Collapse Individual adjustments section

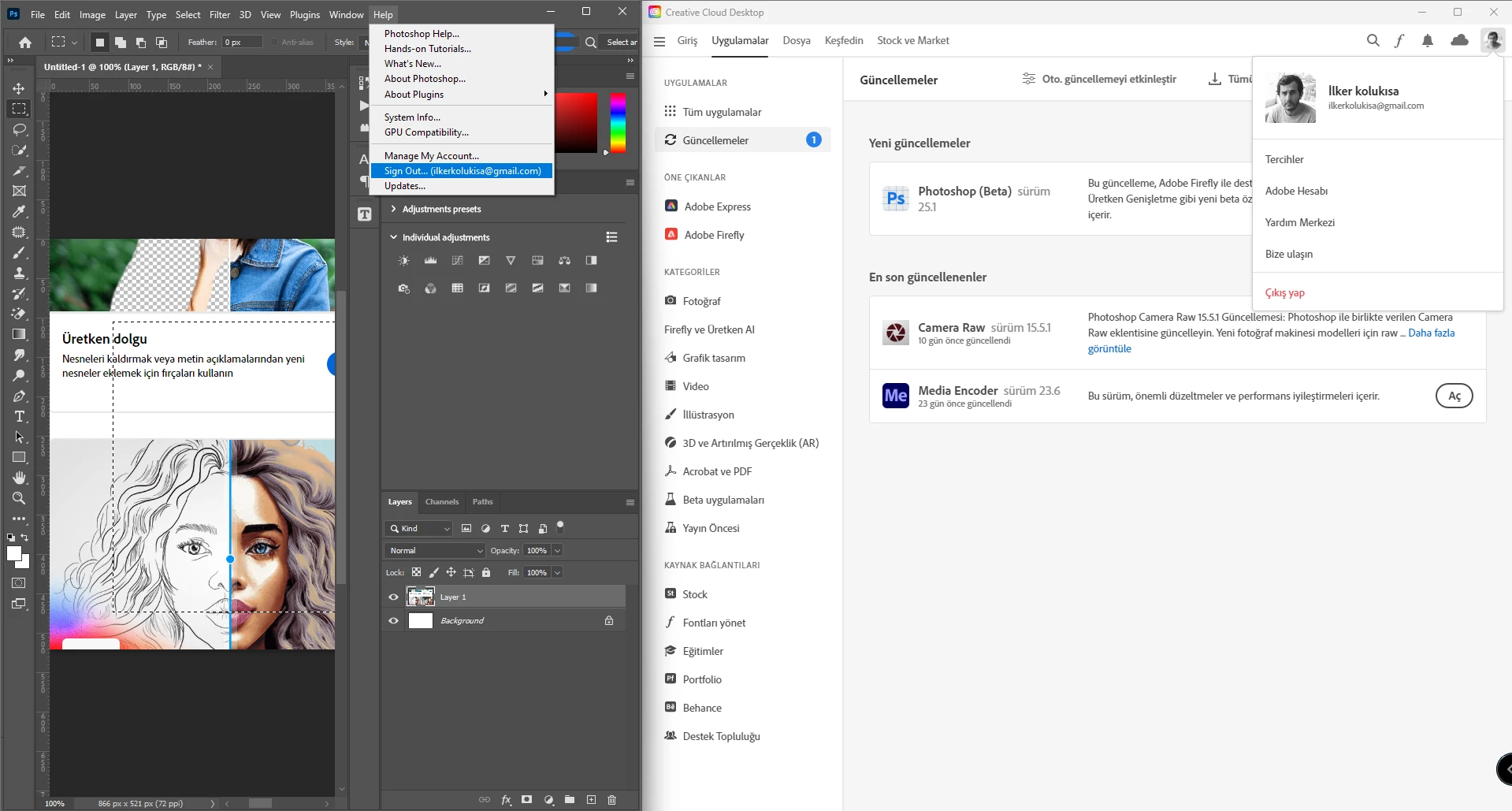tap(393, 237)
